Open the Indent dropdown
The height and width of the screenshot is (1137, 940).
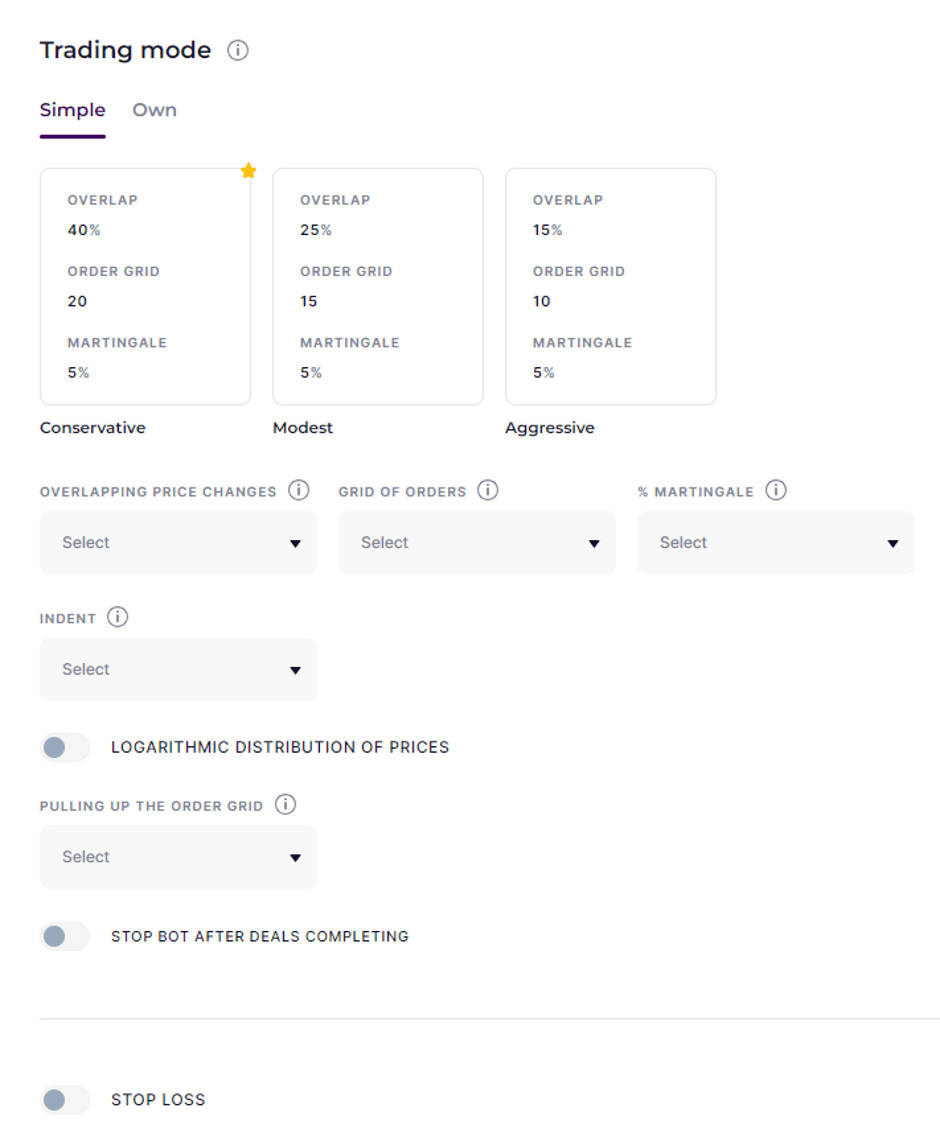(x=178, y=669)
